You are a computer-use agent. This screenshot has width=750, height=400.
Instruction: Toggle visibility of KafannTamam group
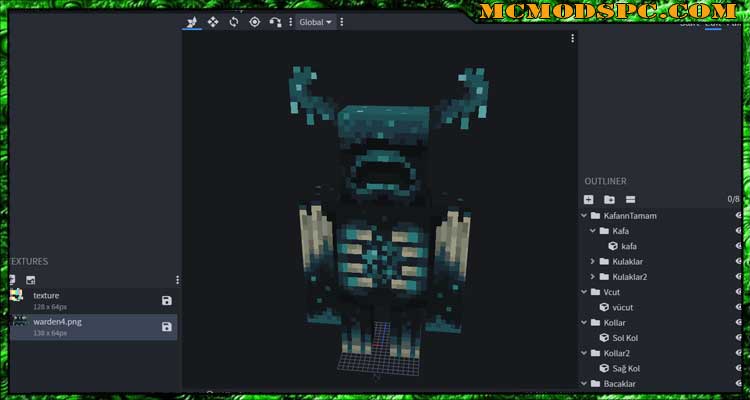point(739,215)
